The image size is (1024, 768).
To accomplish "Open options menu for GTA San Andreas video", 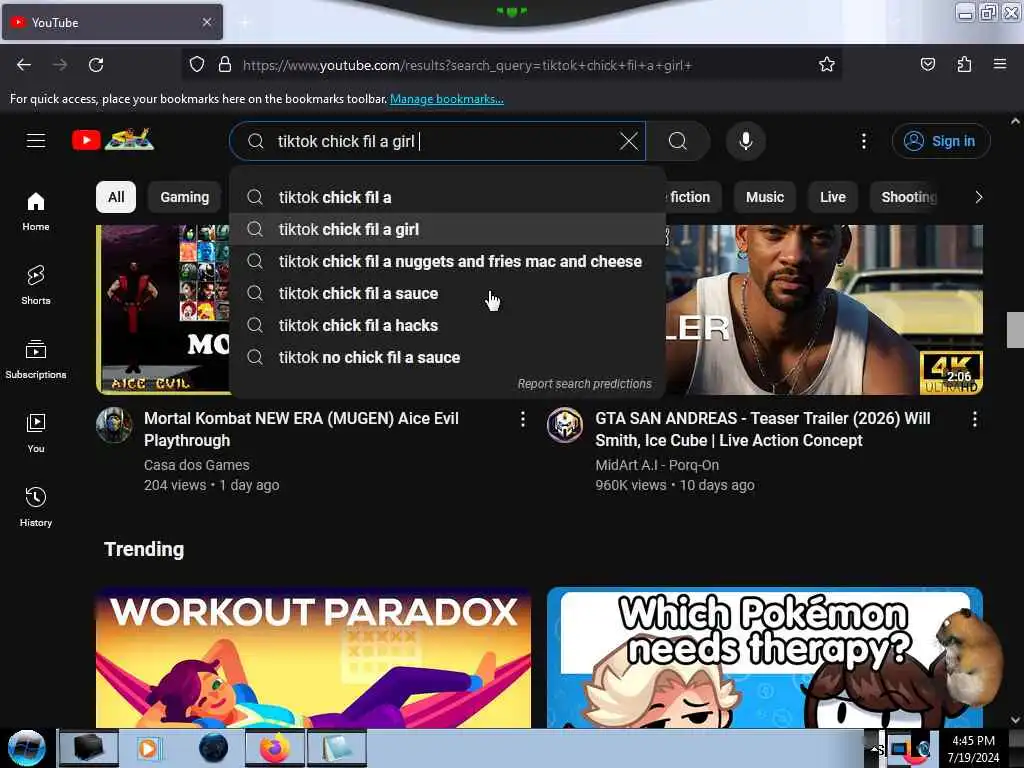I will [974, 419].
